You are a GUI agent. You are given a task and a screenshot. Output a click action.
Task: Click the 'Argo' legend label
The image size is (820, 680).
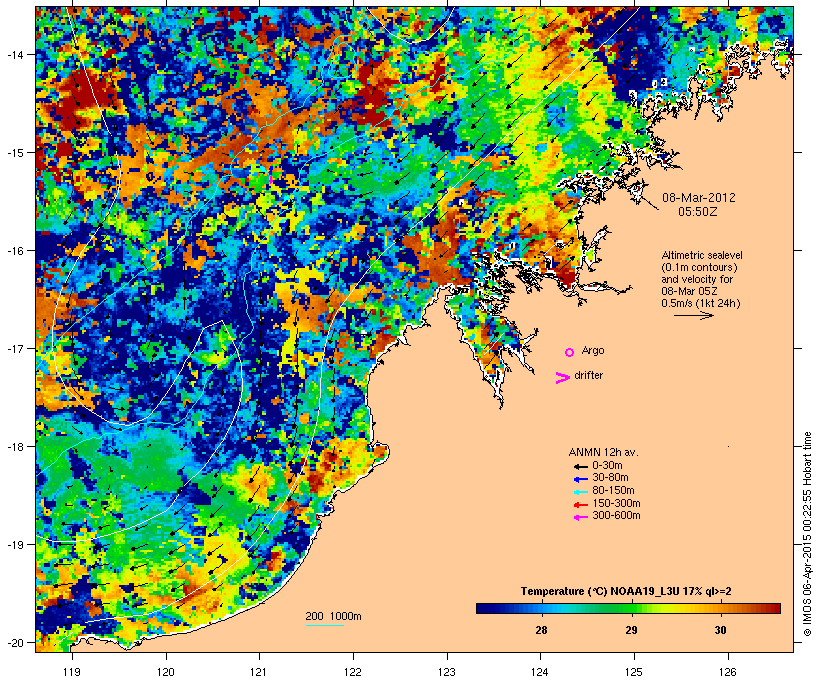593,350
